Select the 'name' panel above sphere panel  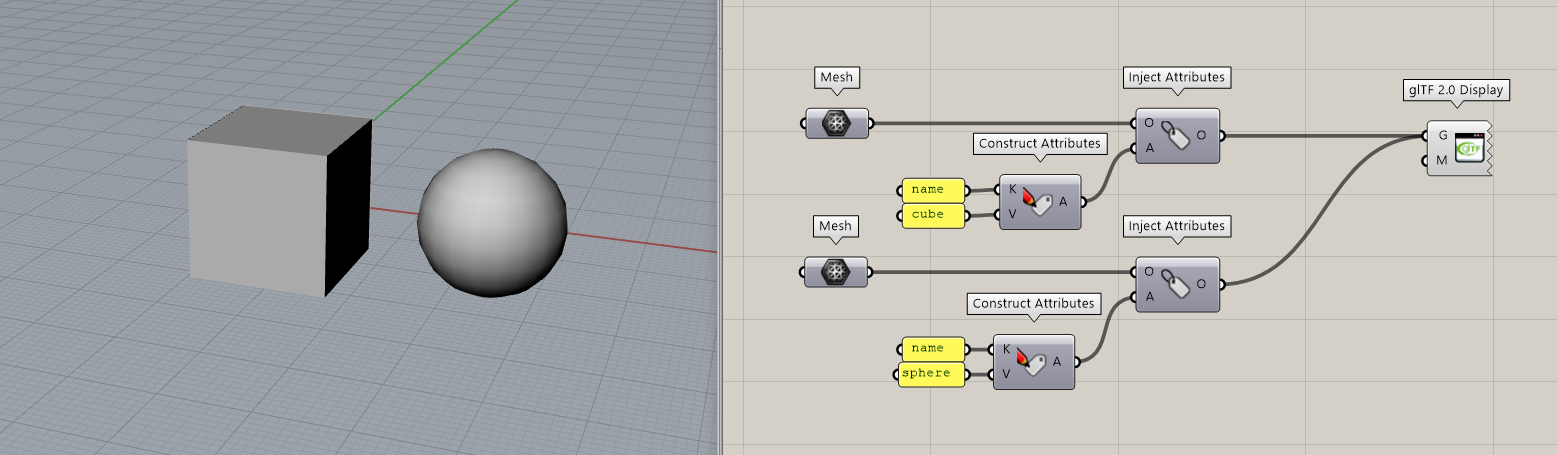click(932, 349)
